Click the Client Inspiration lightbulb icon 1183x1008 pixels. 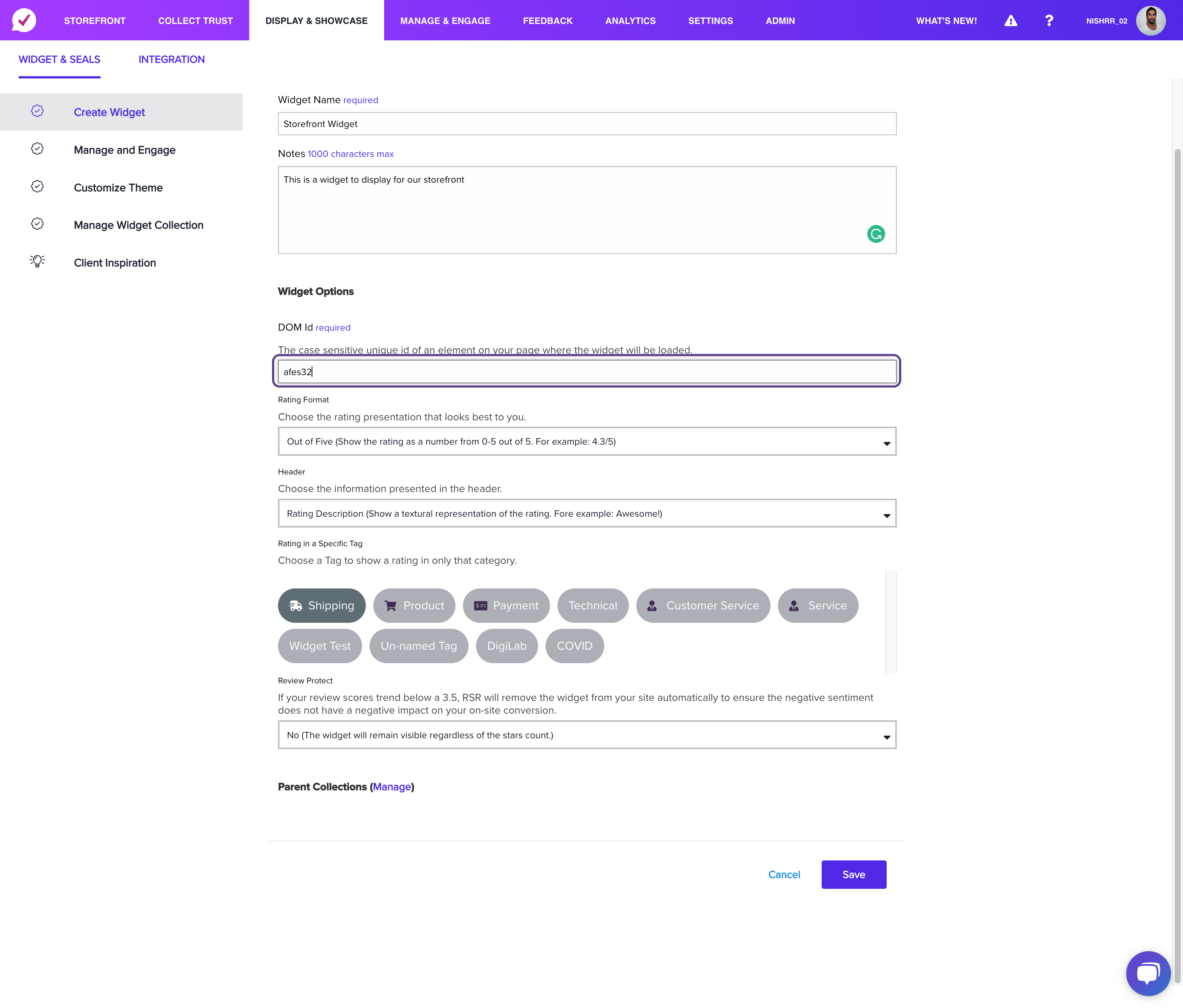37,262
